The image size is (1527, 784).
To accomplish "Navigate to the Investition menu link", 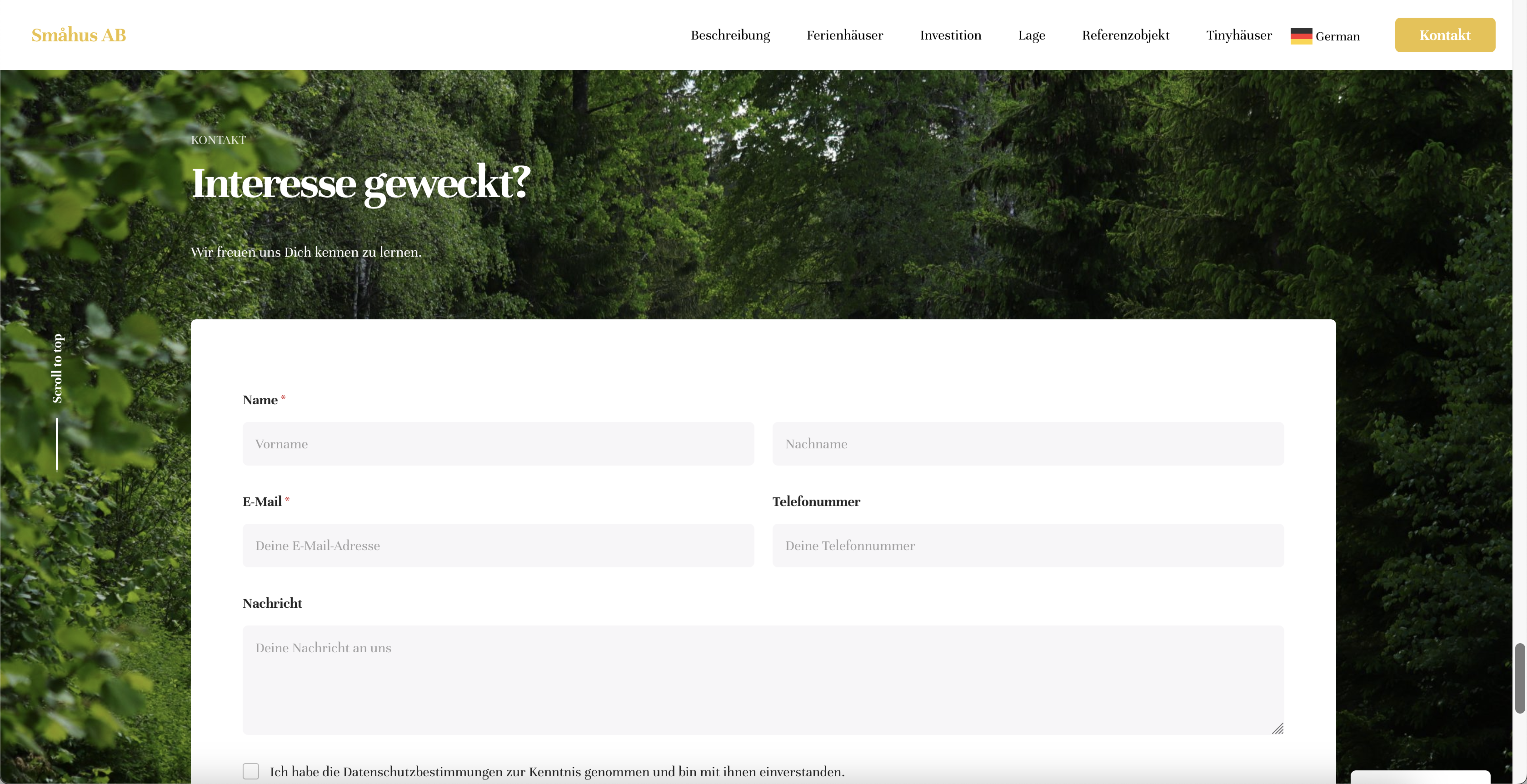I will pos(950,35).
